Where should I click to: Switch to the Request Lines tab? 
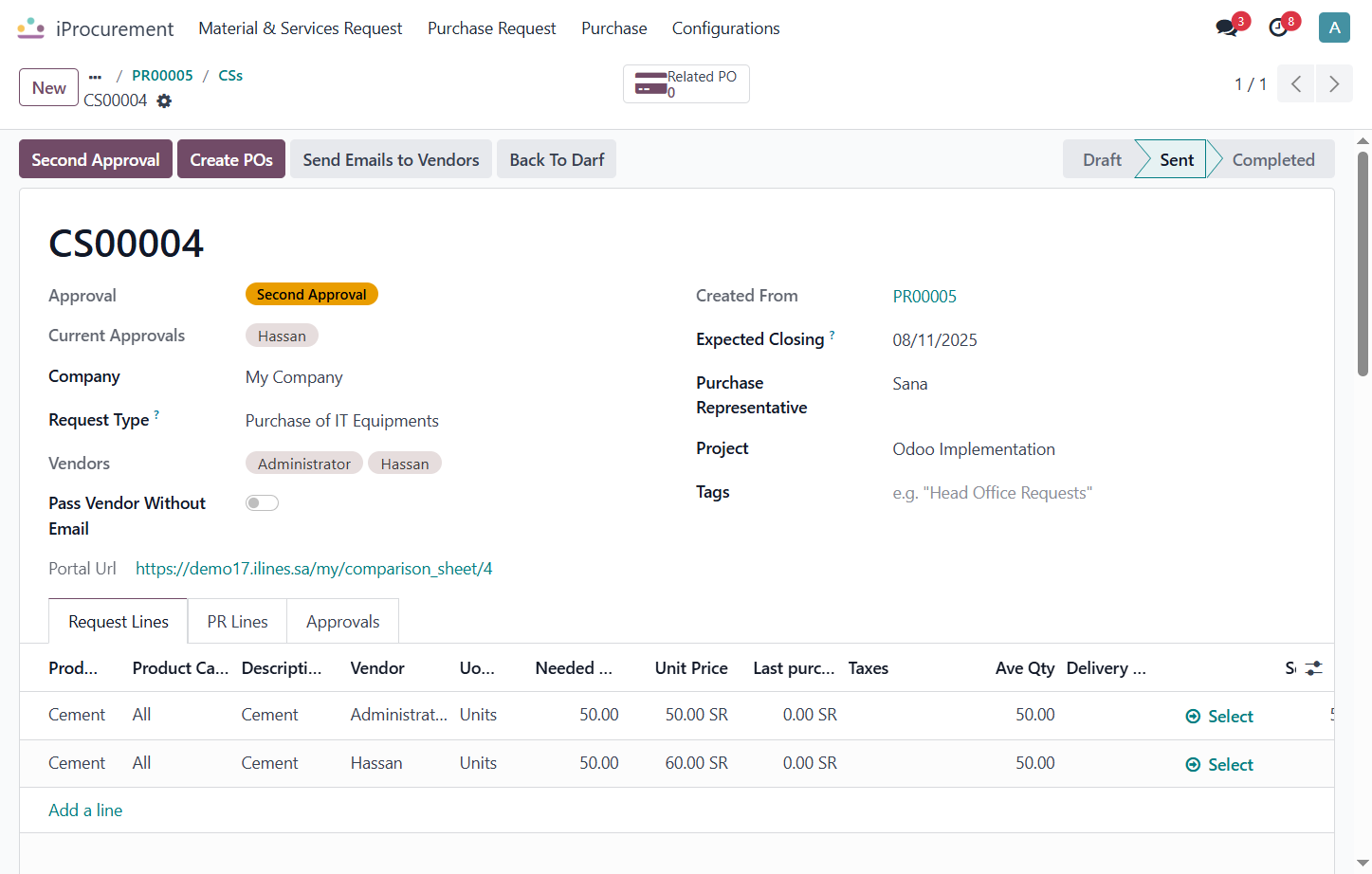pyautogui.click(x=119, y=622)
